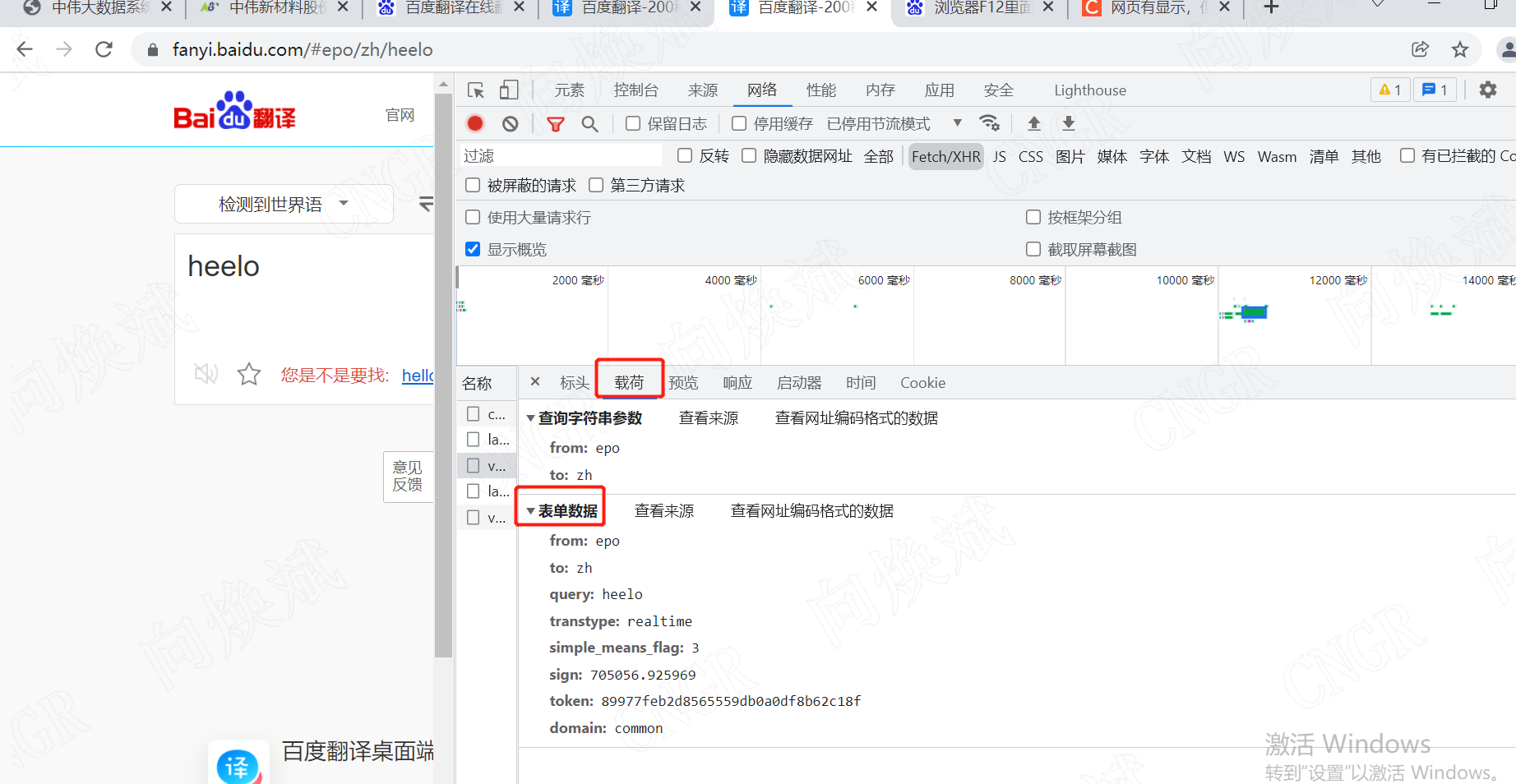Click the page vertical scrollbar thumb
Image resolution: width=1516 pixels, height=784 pixels.
[x=444, y=375]
